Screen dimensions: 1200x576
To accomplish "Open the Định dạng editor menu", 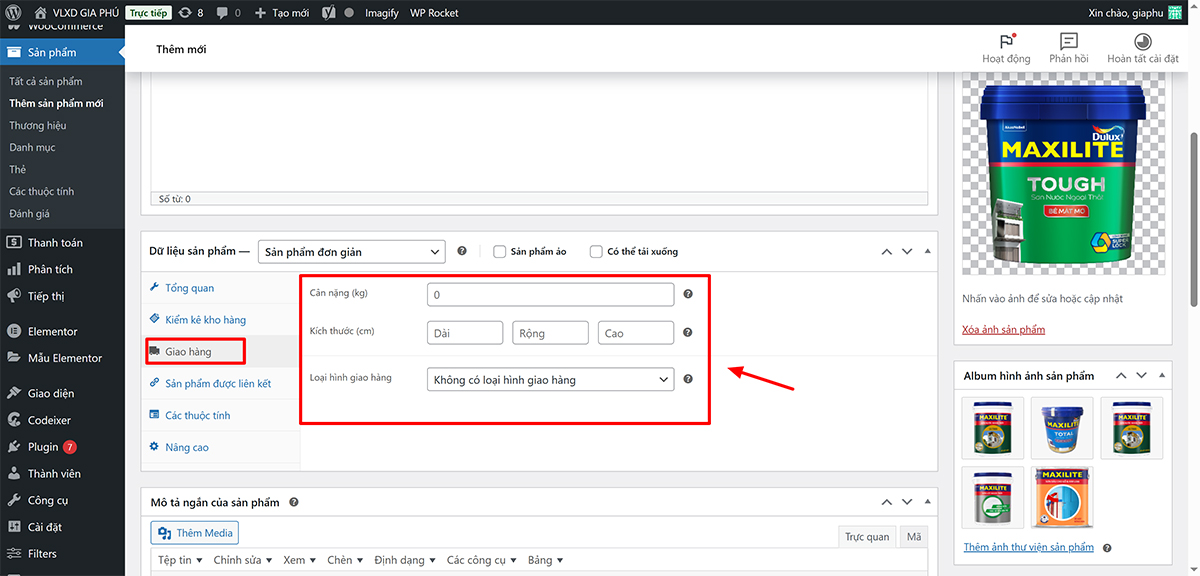I will [400, 560].
